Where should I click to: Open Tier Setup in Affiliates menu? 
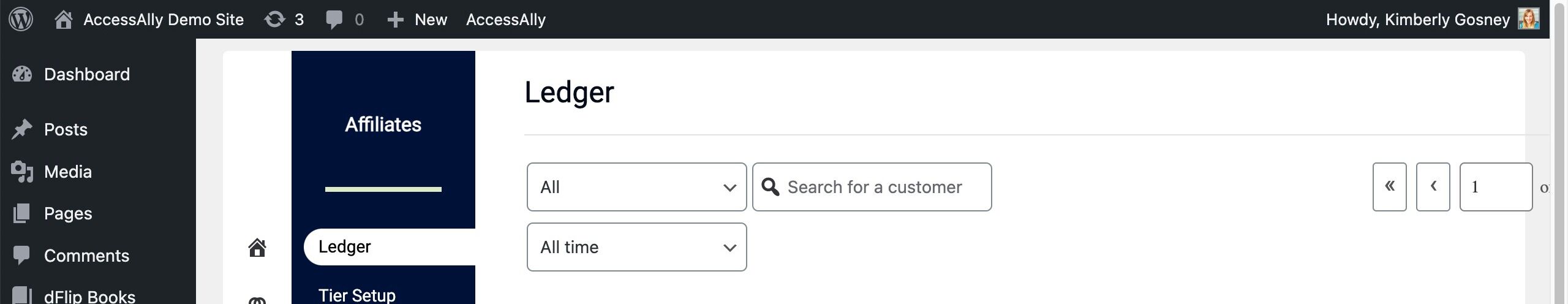tap(357, 295)
